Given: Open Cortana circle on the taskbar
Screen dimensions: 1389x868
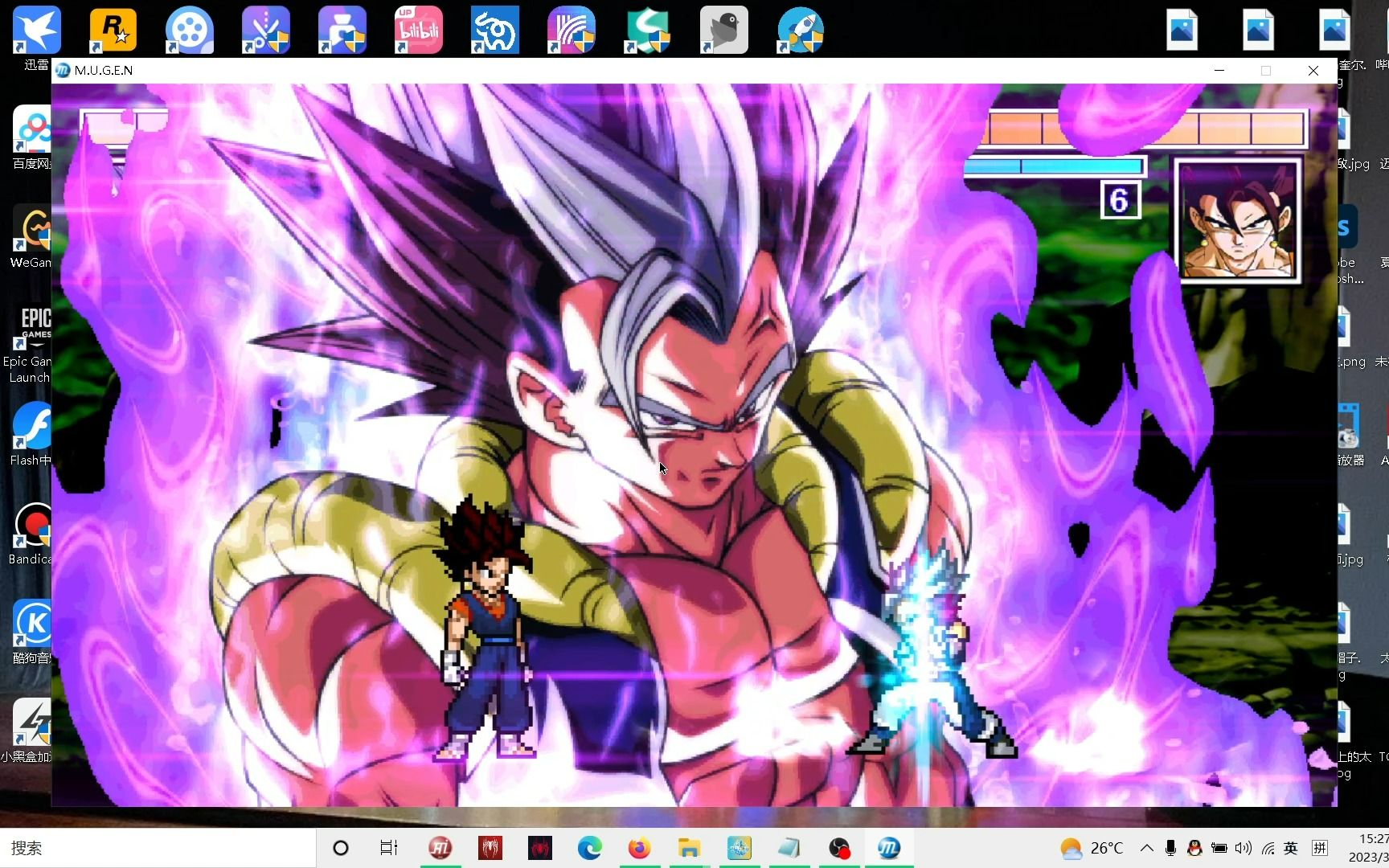Looking at the screenshot, I should click(x=340, y=848).
